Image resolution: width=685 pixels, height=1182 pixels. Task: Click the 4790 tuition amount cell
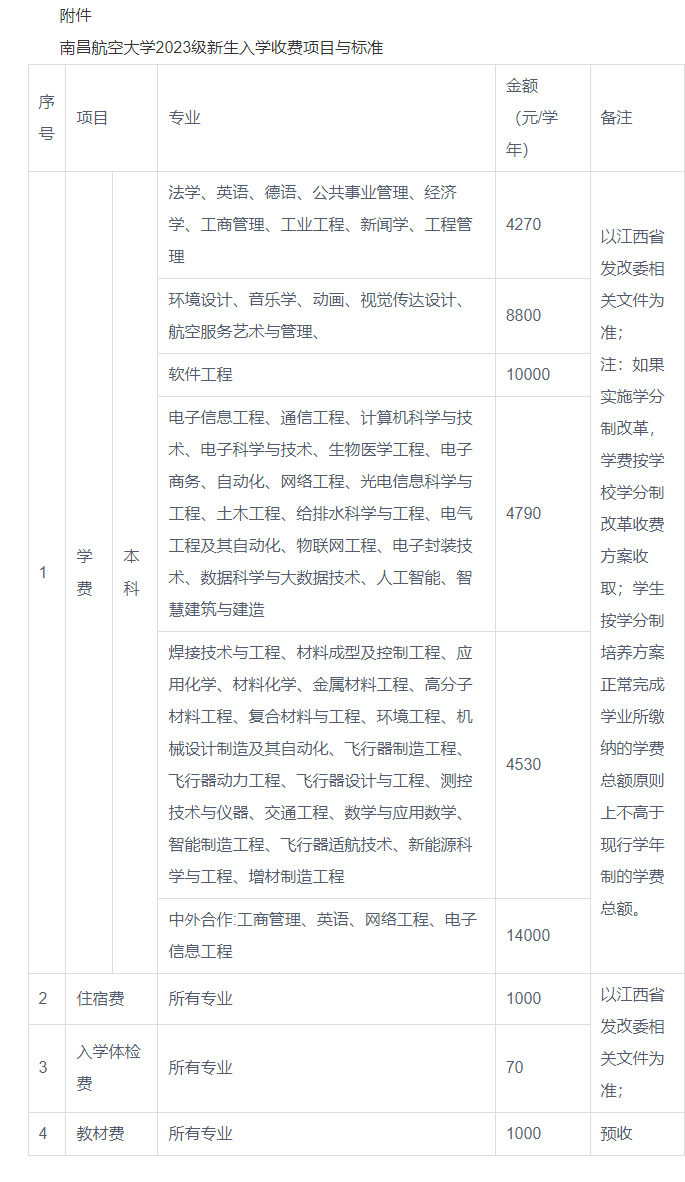coord(543,514)
